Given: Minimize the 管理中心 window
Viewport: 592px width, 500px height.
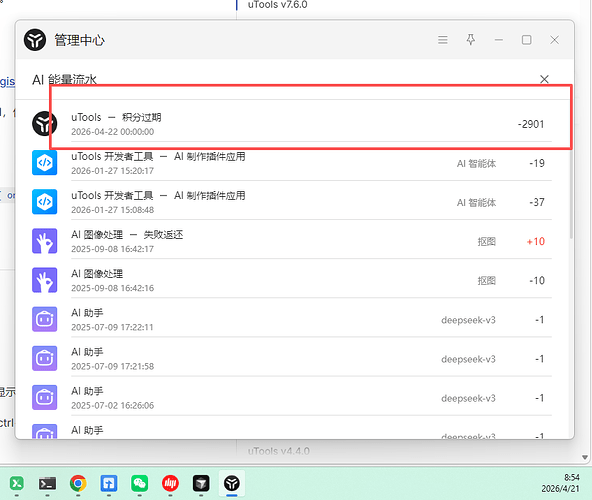Looking at the screenshot, I should point(499,40).
